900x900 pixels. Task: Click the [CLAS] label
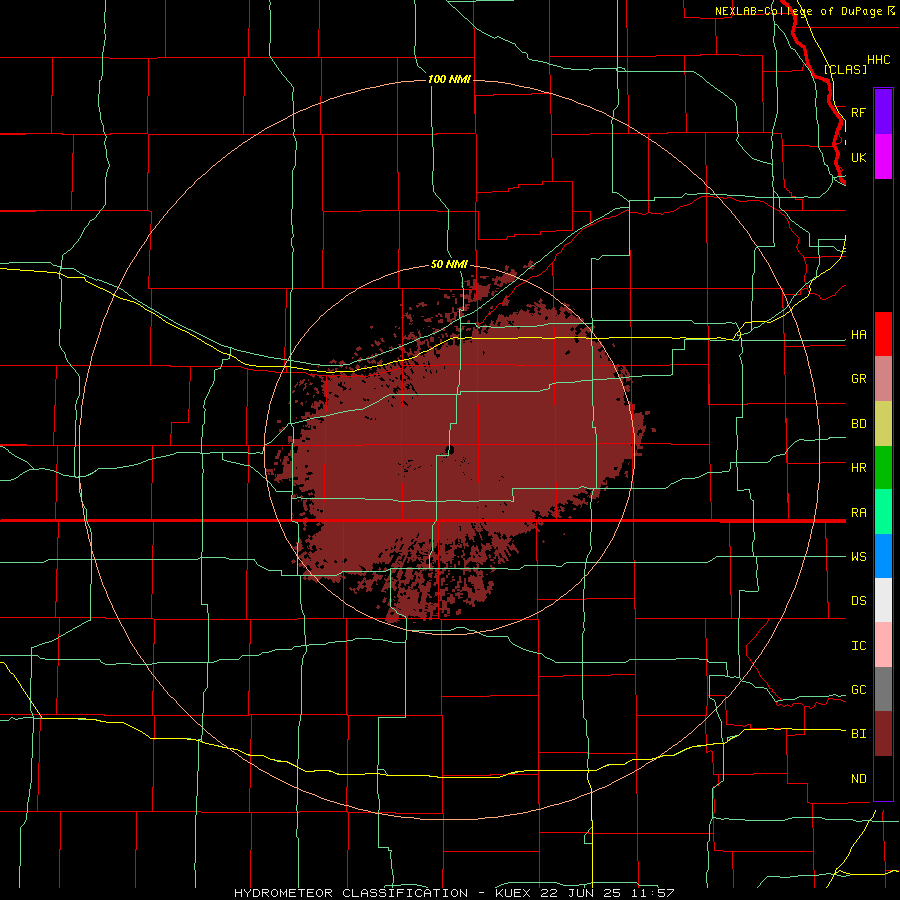click(845, 69)
